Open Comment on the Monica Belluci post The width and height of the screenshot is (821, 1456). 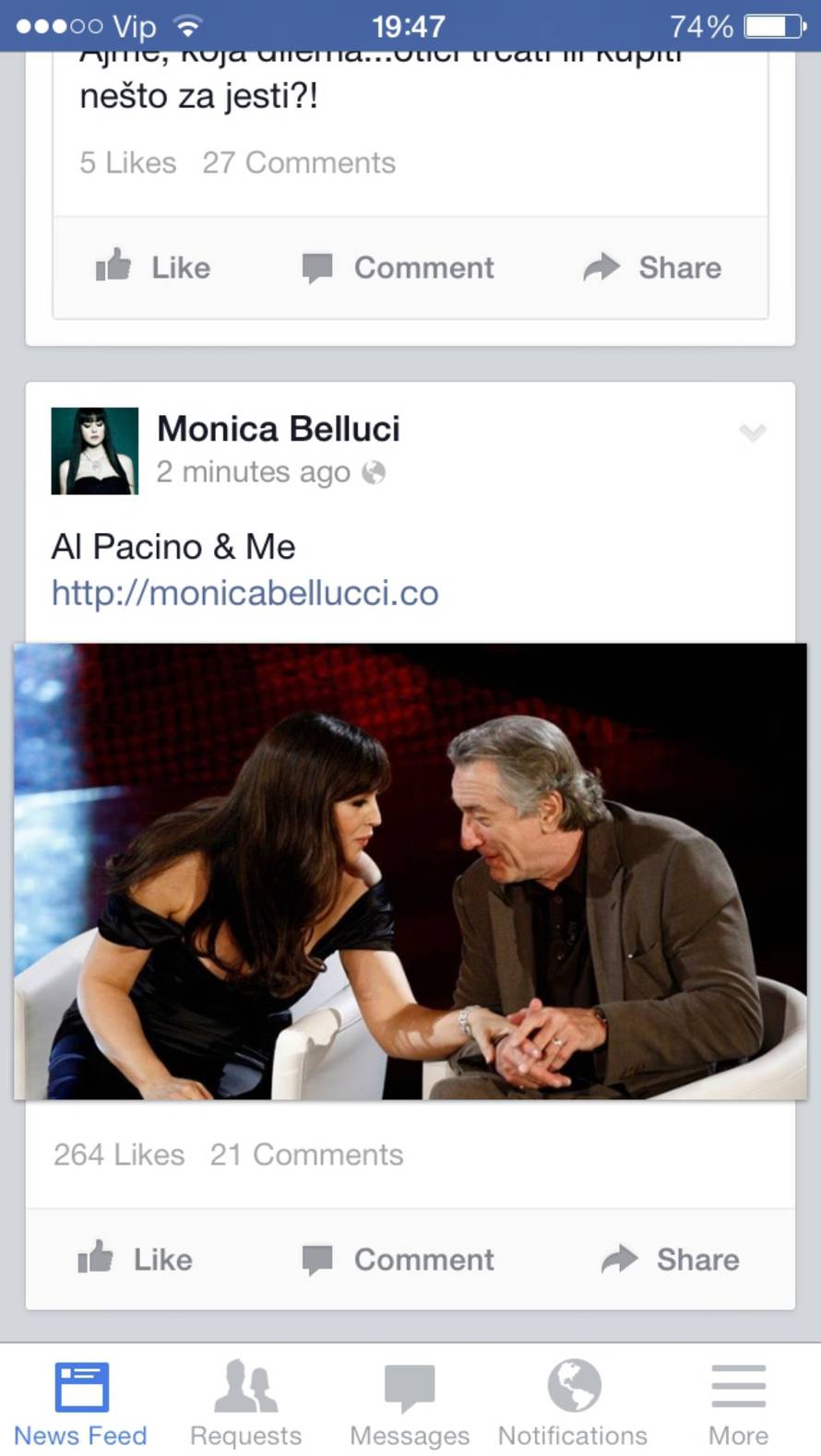(x=398, y=1260)
